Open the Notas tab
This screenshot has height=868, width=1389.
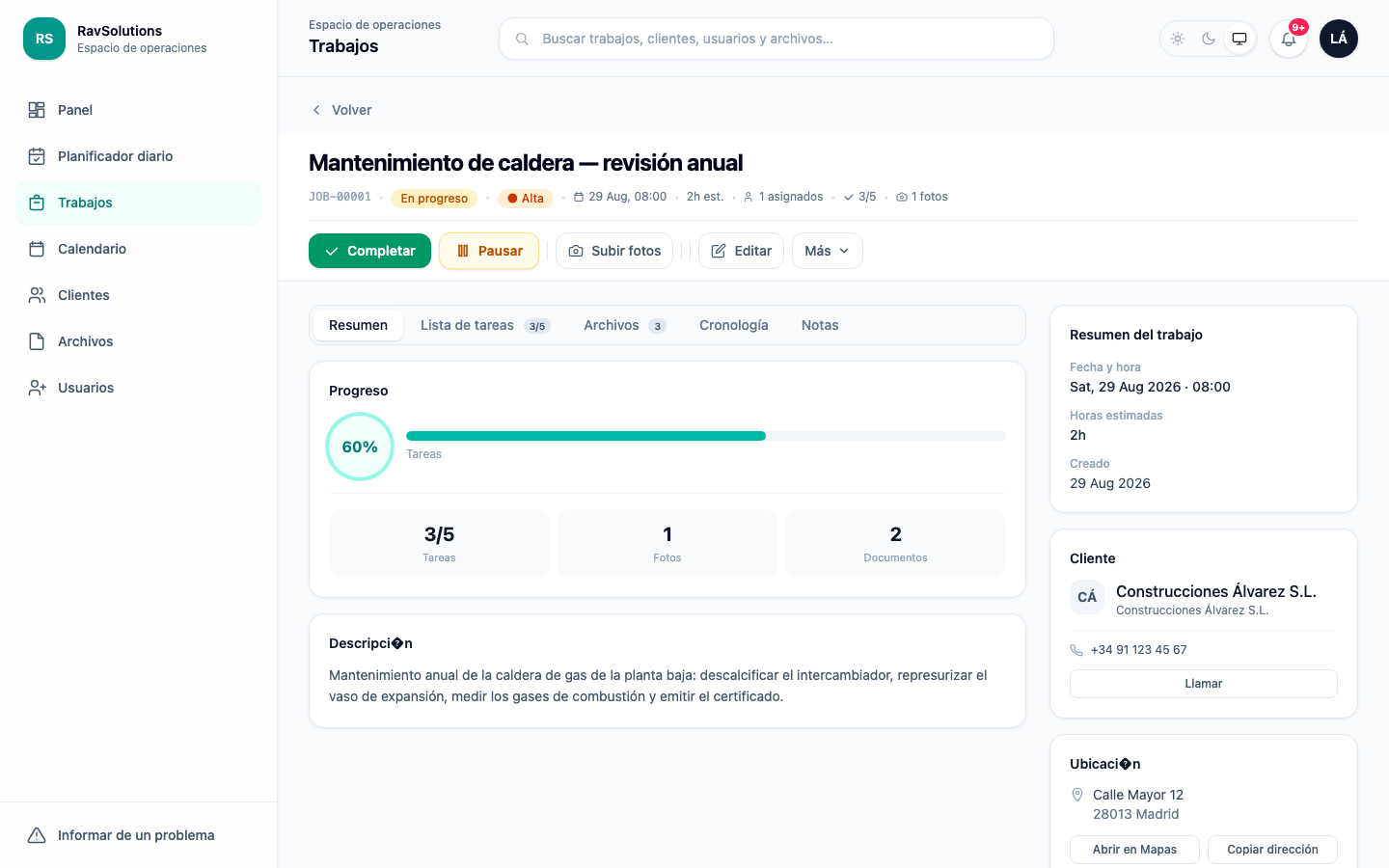point(820,325)
